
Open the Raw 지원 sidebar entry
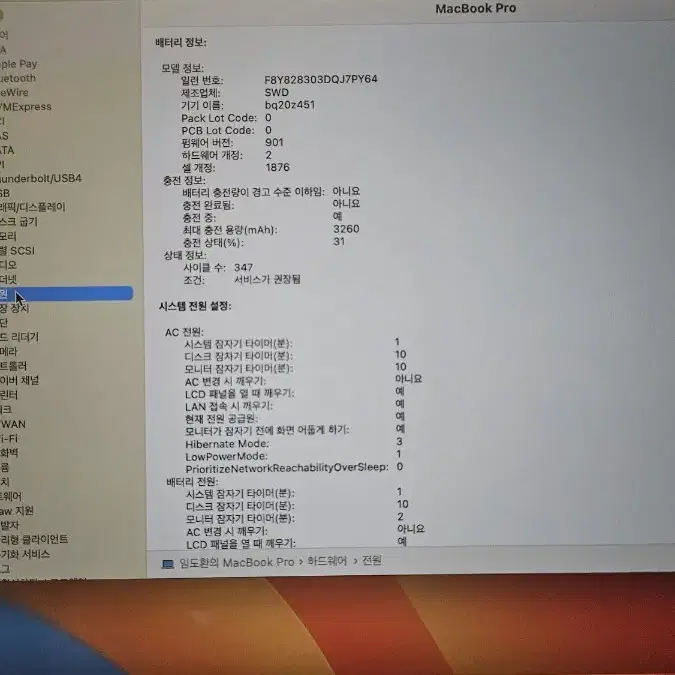(x=17, y=511)
